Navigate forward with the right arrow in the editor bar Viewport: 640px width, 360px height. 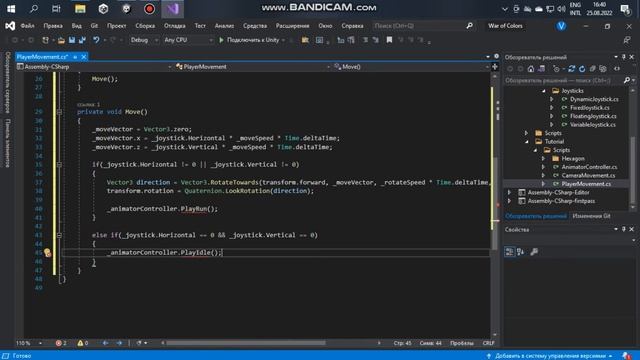[x=119, y=343]
